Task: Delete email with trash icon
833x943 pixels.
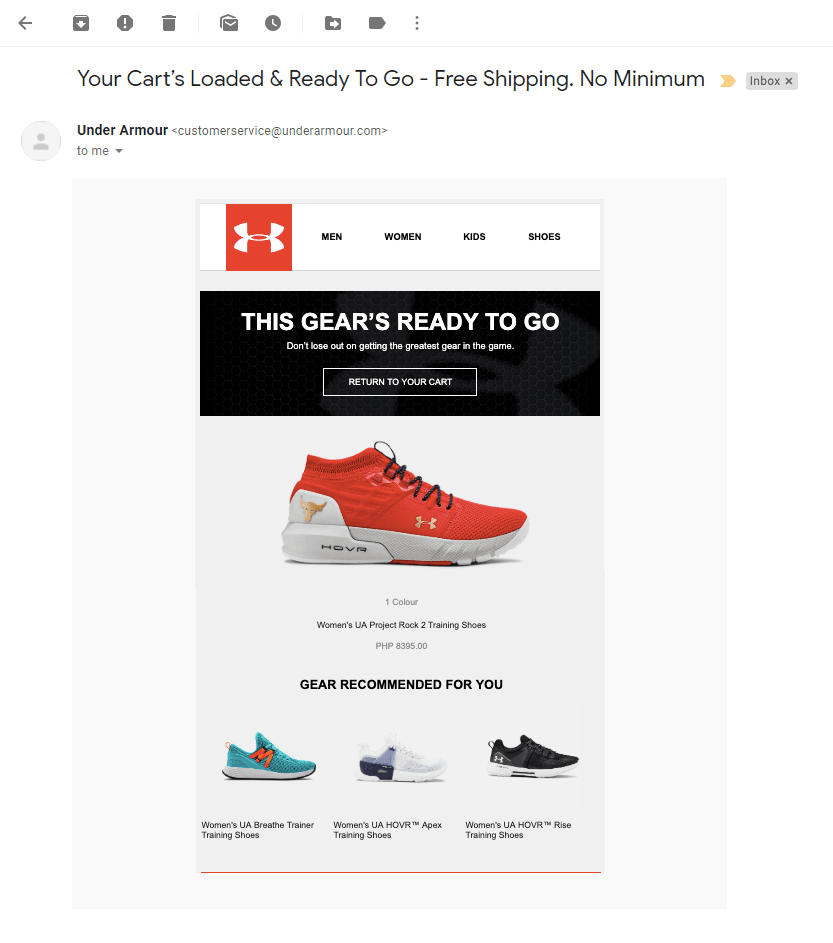Action: pos(169,23)
